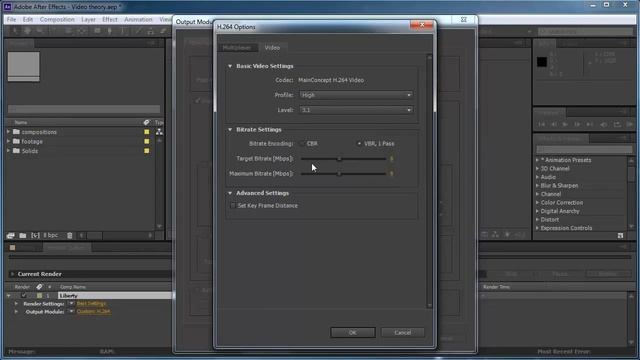Click the H.264 Options vertical scrollbar

click(x=429, y=181)
